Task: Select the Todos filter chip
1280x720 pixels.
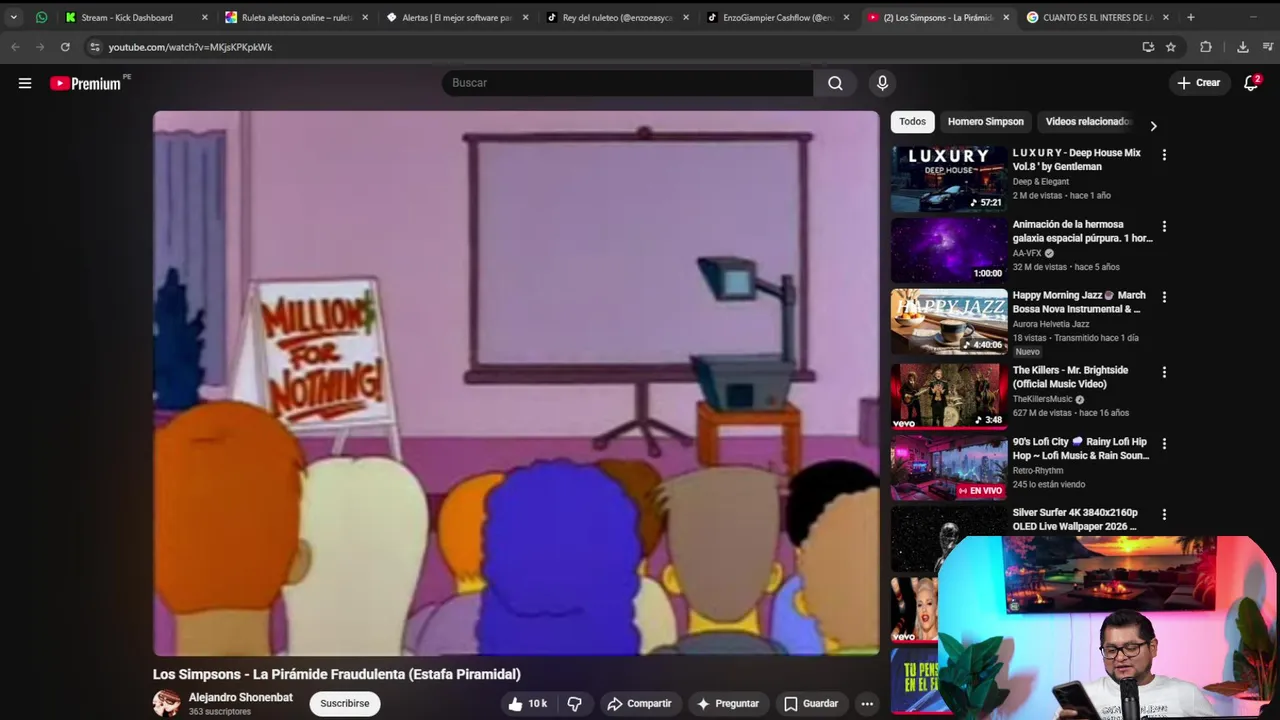Action: tap(912, 122)
